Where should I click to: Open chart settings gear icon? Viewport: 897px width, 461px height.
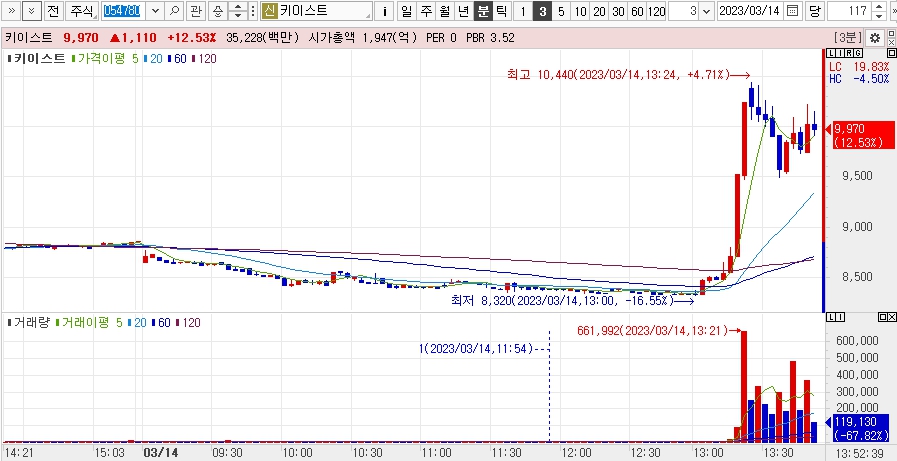(x=874, y=38)
